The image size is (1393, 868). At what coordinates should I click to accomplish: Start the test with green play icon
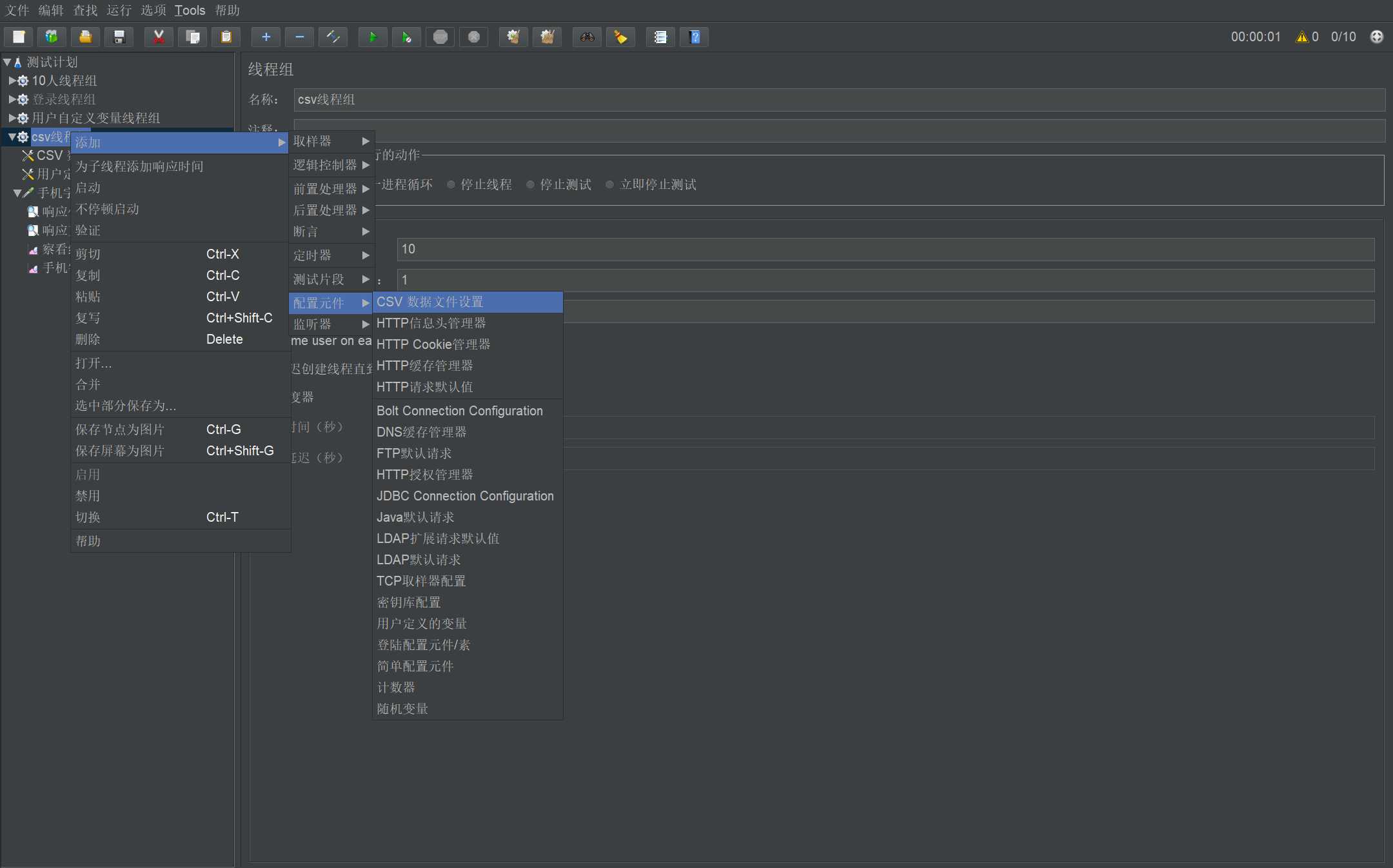pyautogui.click(x=373, y=37)
